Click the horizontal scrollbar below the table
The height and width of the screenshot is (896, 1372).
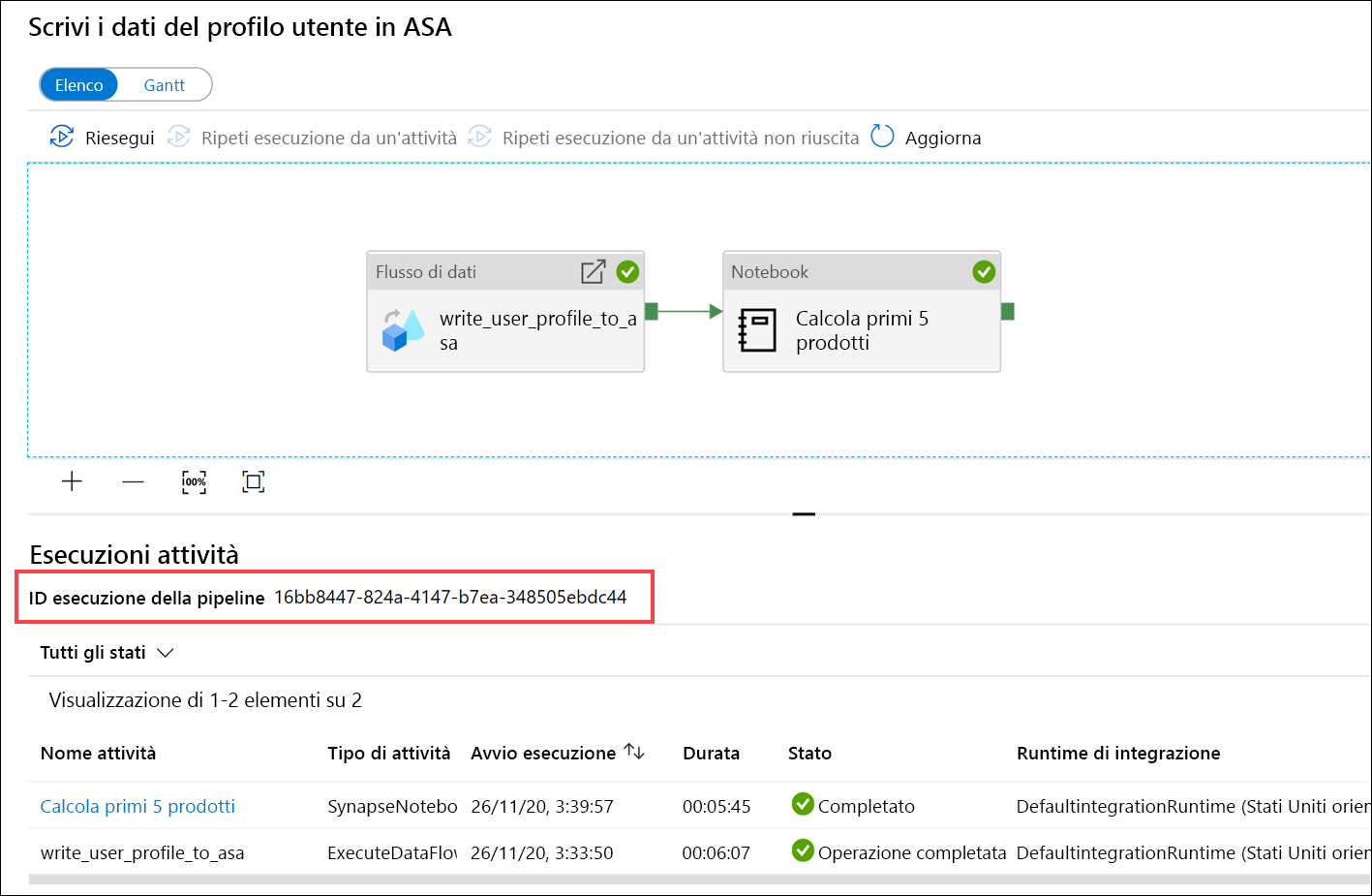tap(699, 880)
